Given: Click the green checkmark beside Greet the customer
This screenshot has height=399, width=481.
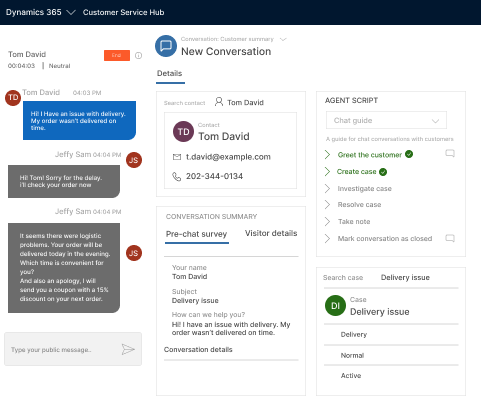Looking at the screenshot, I should click(x=409, y=154).
